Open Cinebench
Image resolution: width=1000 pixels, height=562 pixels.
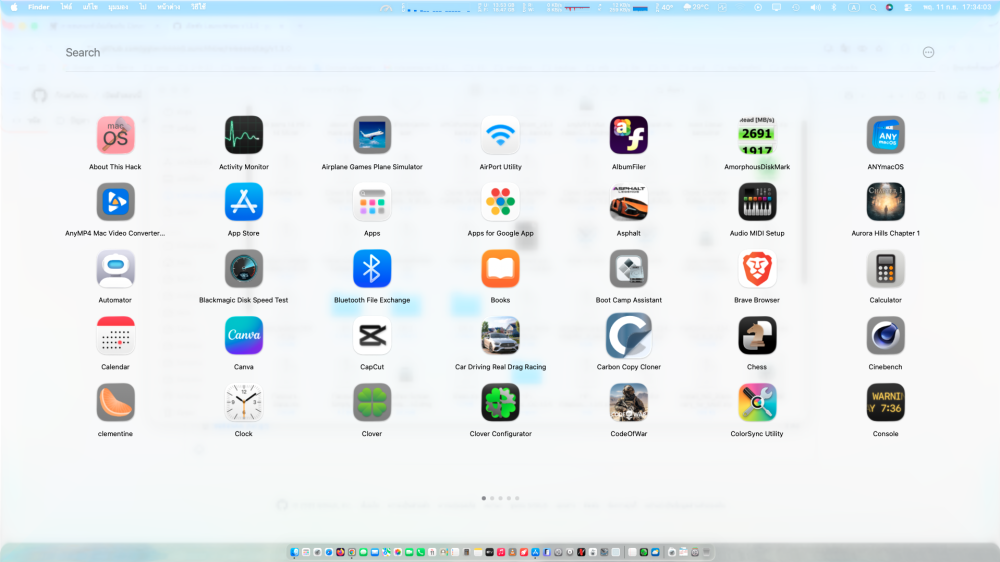click(885, 336)
